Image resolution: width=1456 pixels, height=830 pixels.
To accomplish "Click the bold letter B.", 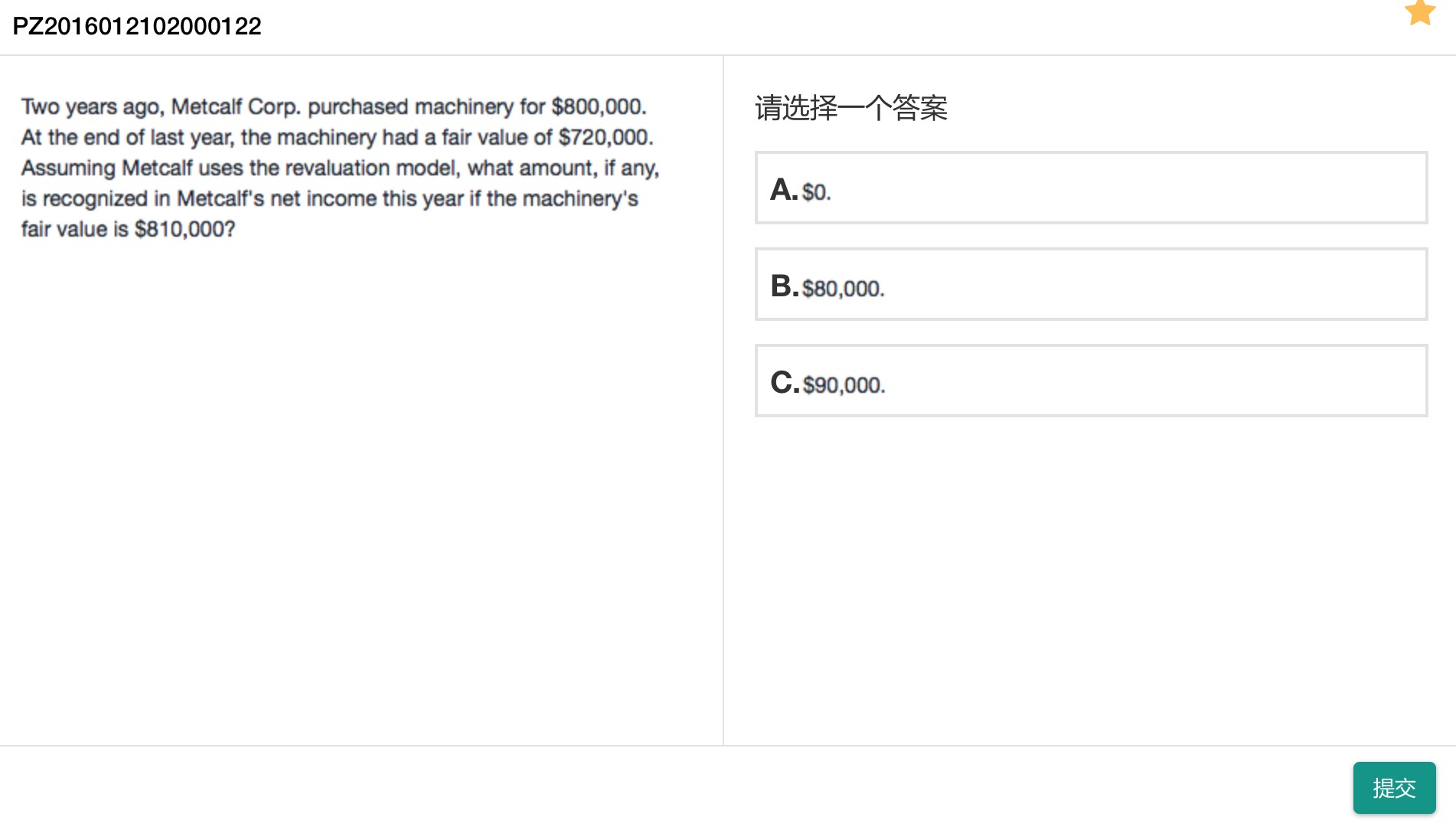I will coord(783,286).
